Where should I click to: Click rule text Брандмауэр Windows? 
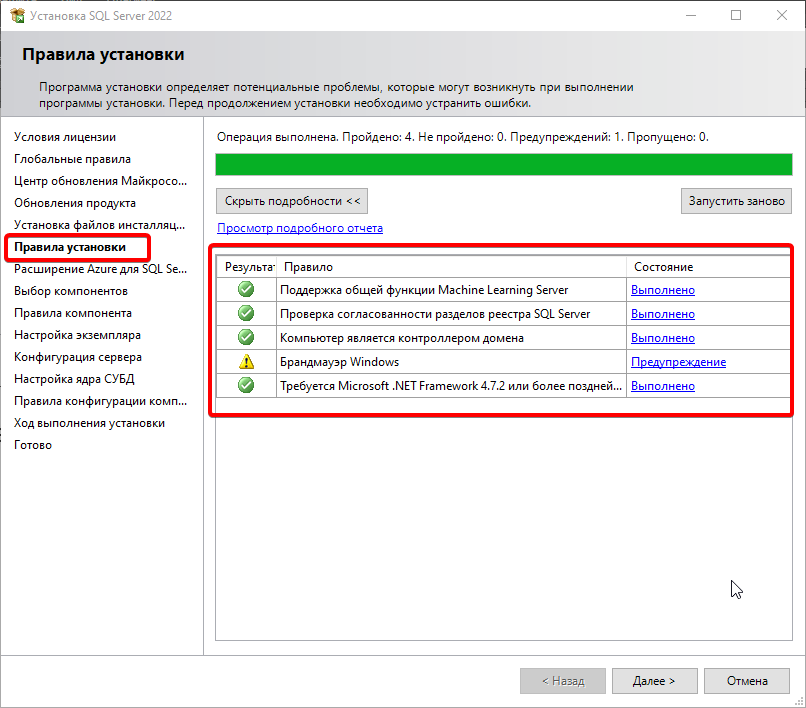tap(339, 362)
